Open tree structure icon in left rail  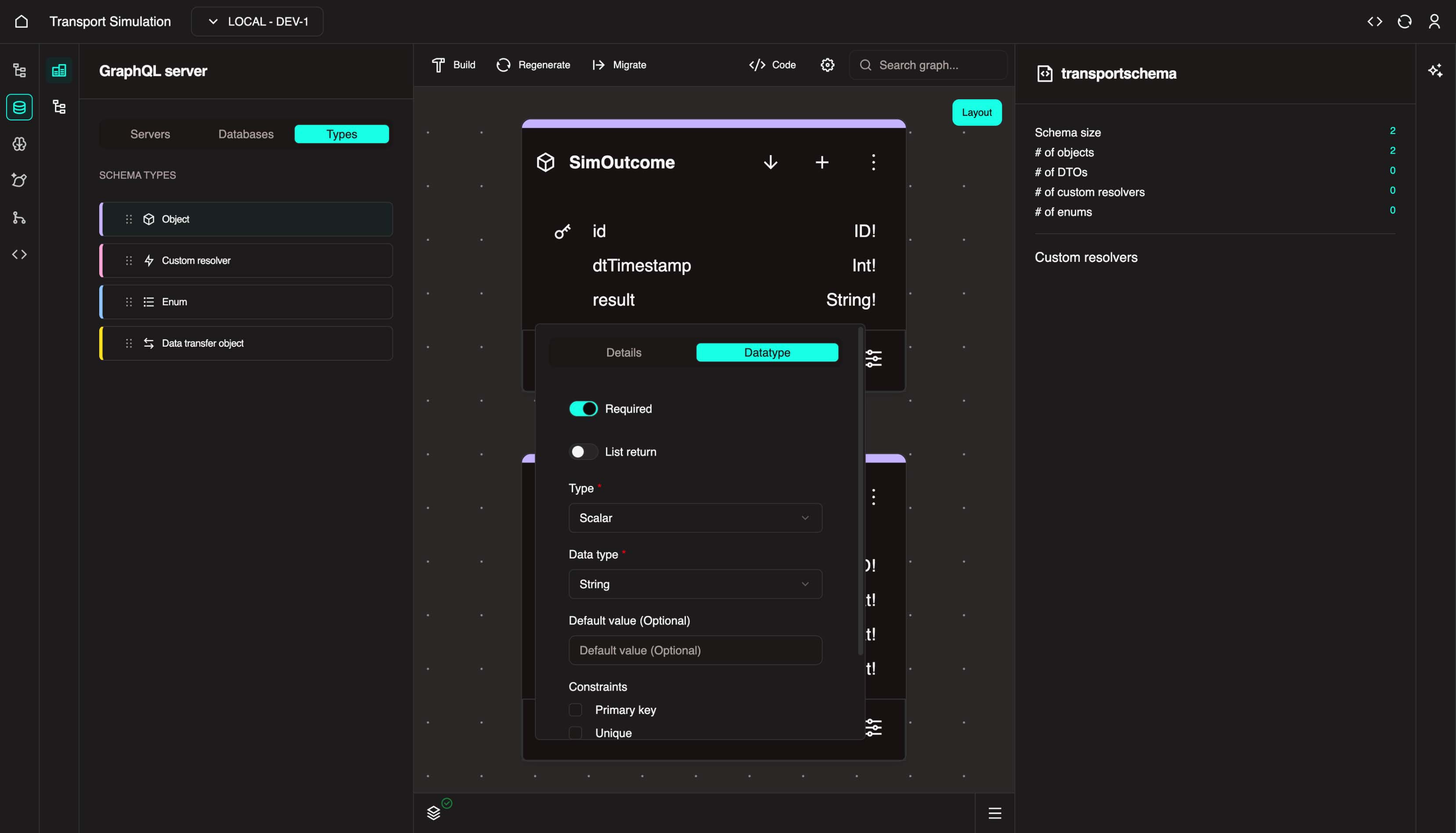click(19, 70)
